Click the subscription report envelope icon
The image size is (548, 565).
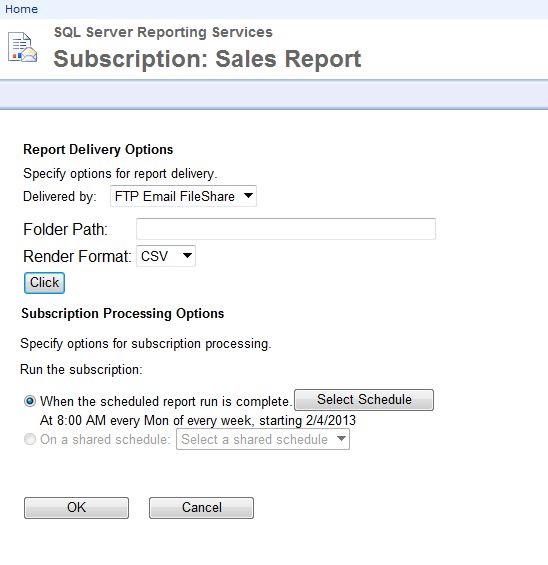pos(22,47)
